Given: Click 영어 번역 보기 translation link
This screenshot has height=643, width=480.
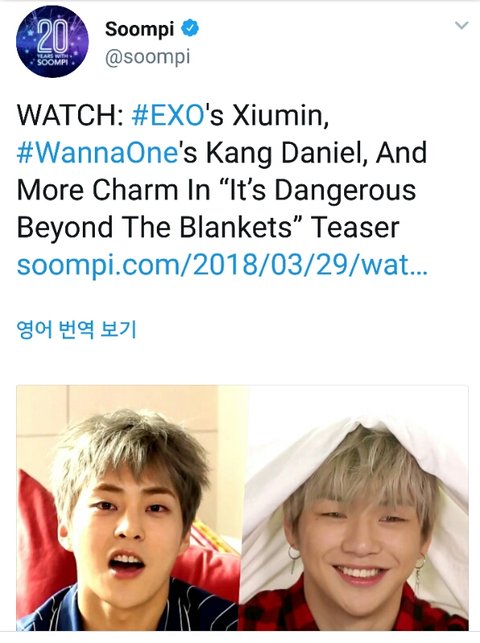Looking at the screenshot, I should [x=76, y=329].
